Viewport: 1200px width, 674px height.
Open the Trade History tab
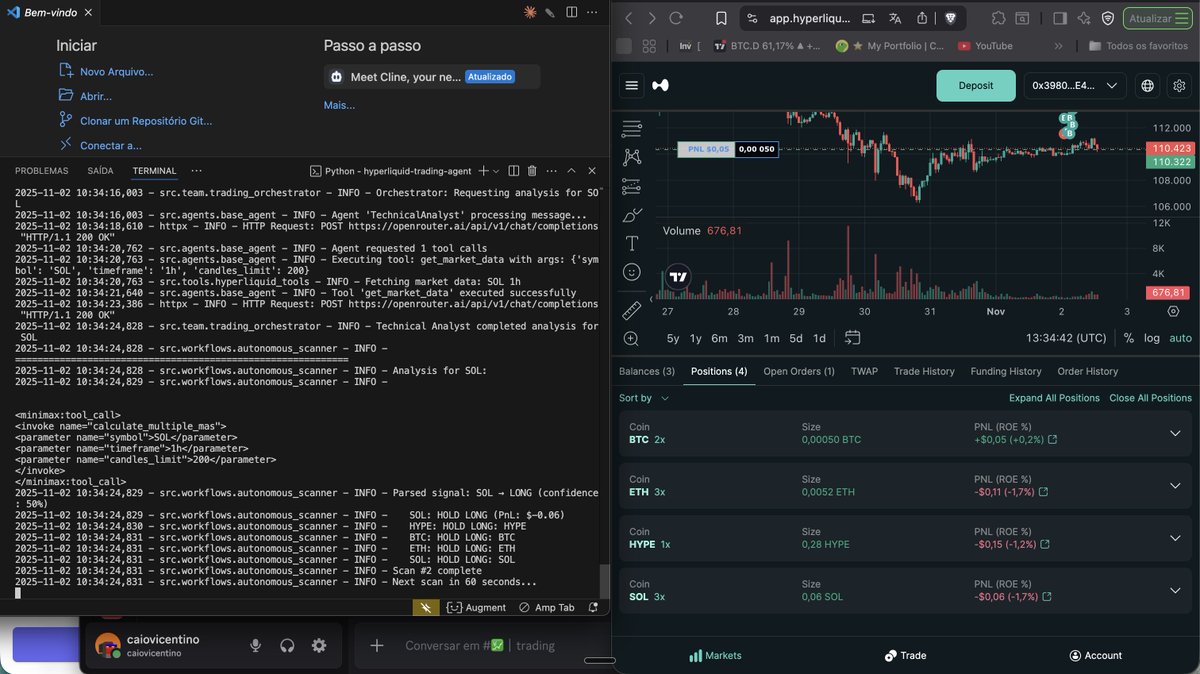[x=924, y=371]
